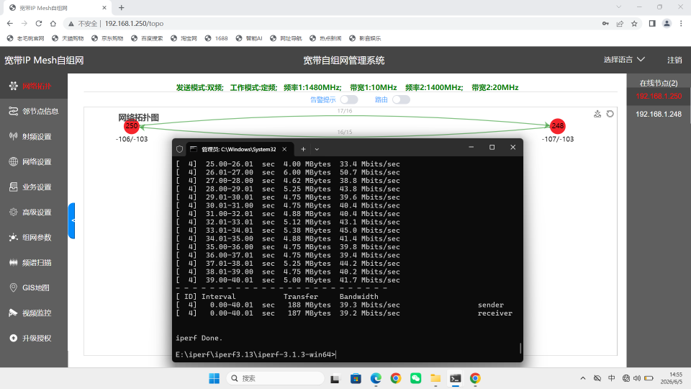
Task: Click the terminal shield admin icon
Action: tap(179, 149)
